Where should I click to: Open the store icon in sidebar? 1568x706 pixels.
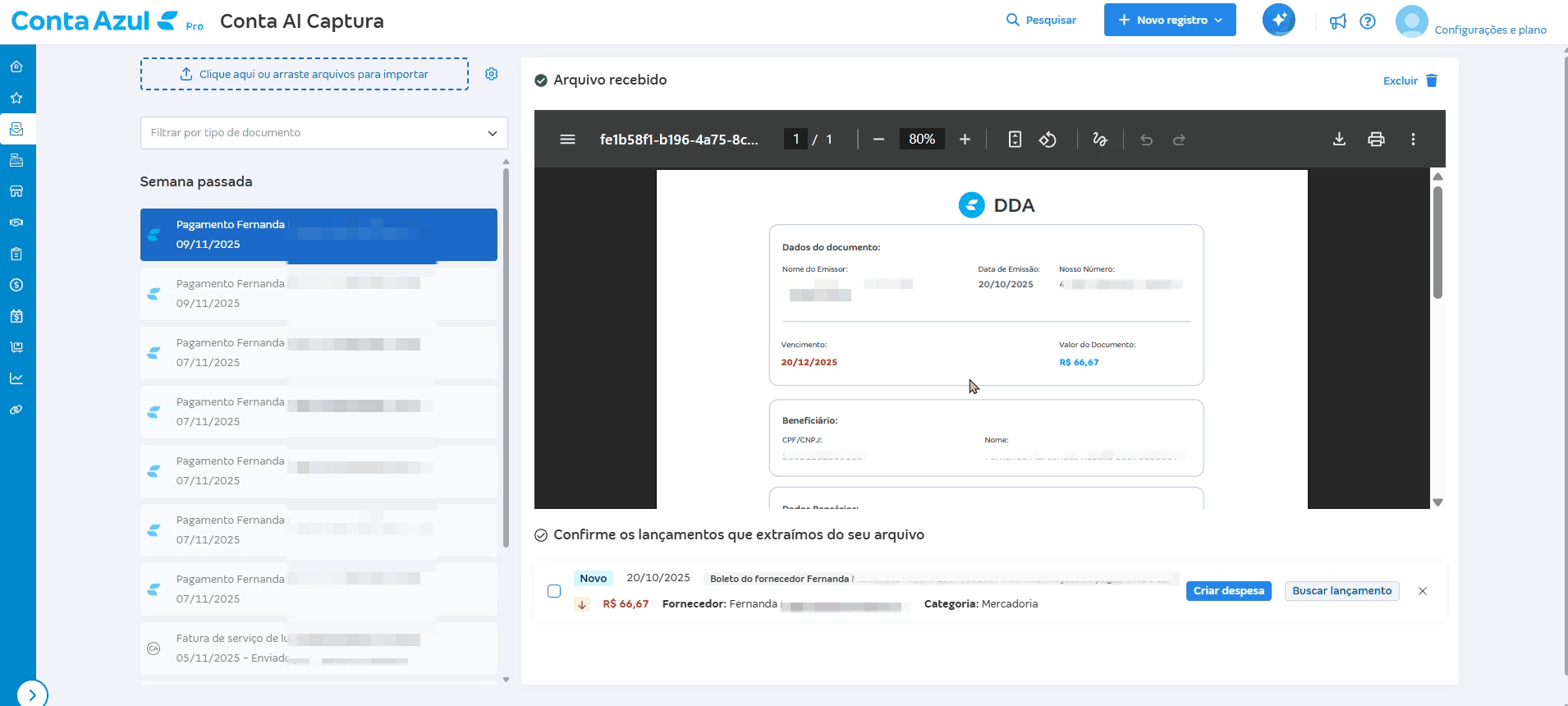[16, 191]
